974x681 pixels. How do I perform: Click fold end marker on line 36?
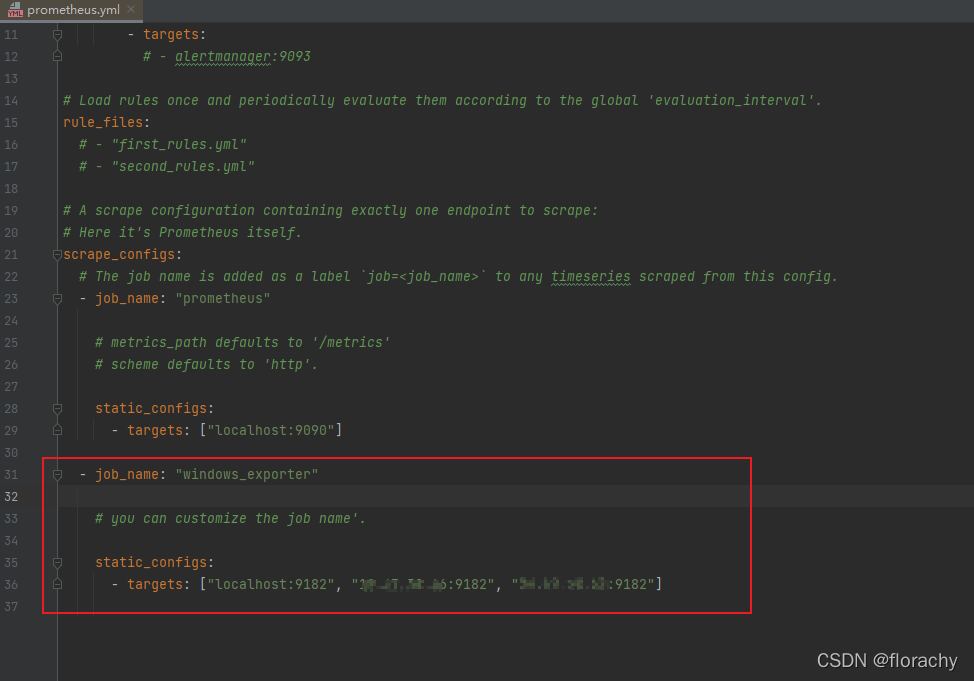point(57,584)
